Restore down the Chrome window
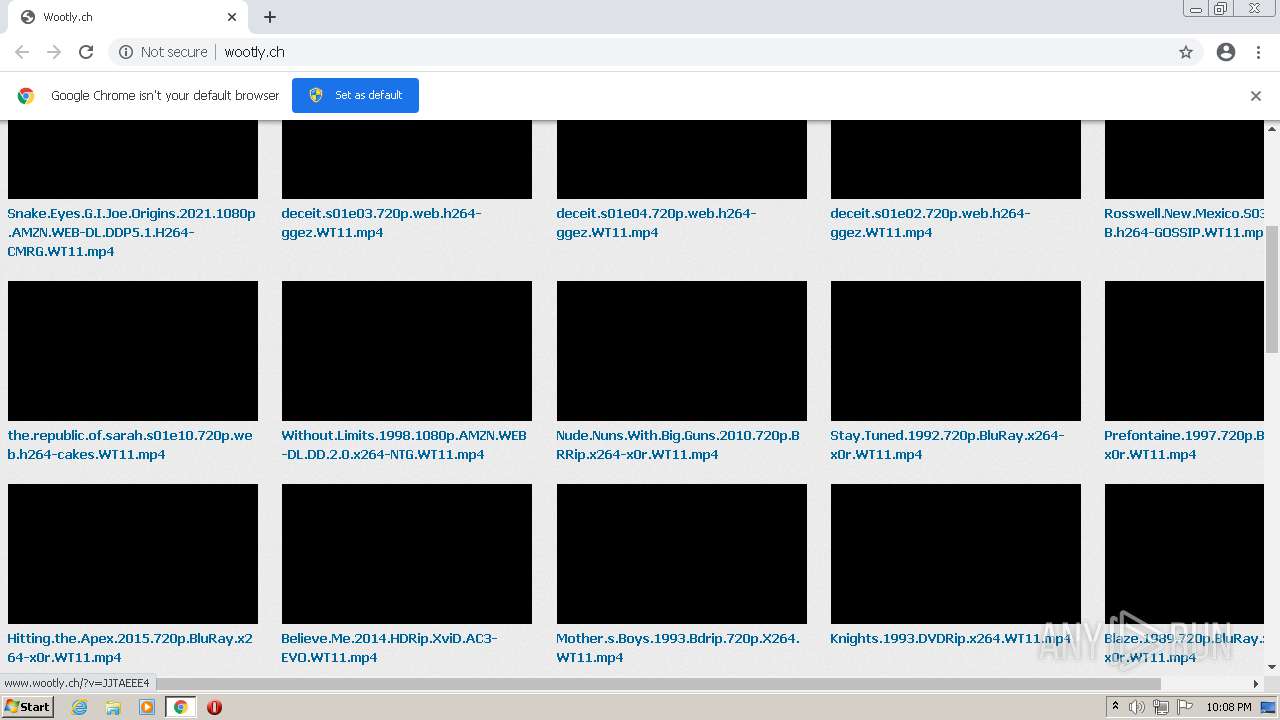Image resolution: width=1280 pixels, height=720 pixels. coord(1221,9)
